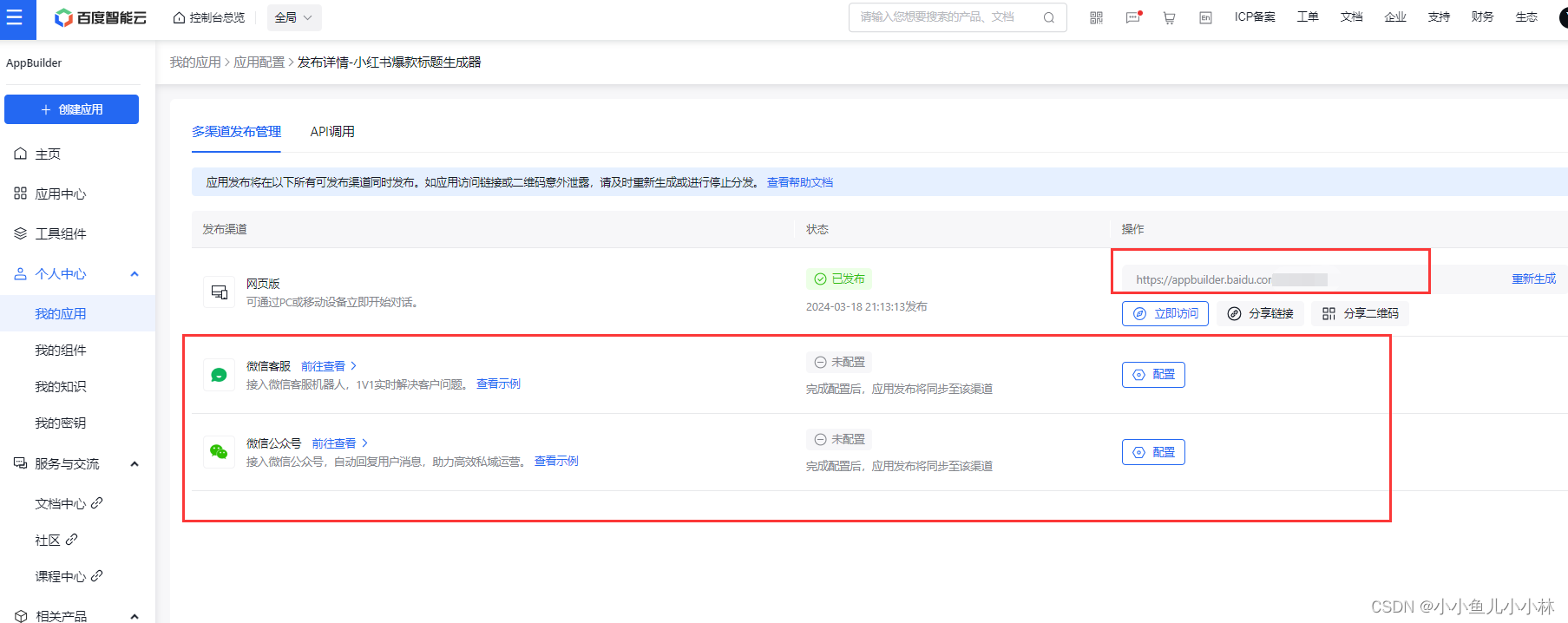Click 应用配置 in the breadcrumb
The width and height of the screenshot is (1568, 623).
click(x=259, y=62)
